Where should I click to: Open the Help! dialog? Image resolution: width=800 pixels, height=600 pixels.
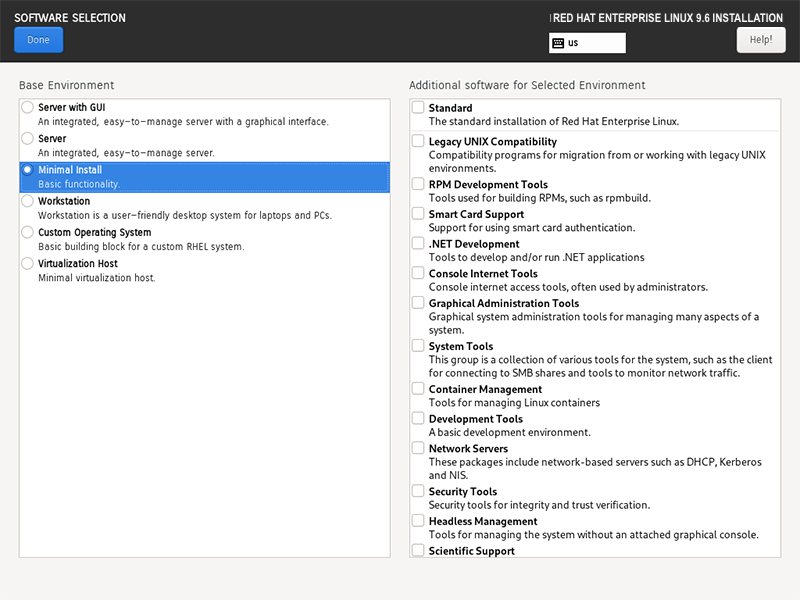pos(760,40)
